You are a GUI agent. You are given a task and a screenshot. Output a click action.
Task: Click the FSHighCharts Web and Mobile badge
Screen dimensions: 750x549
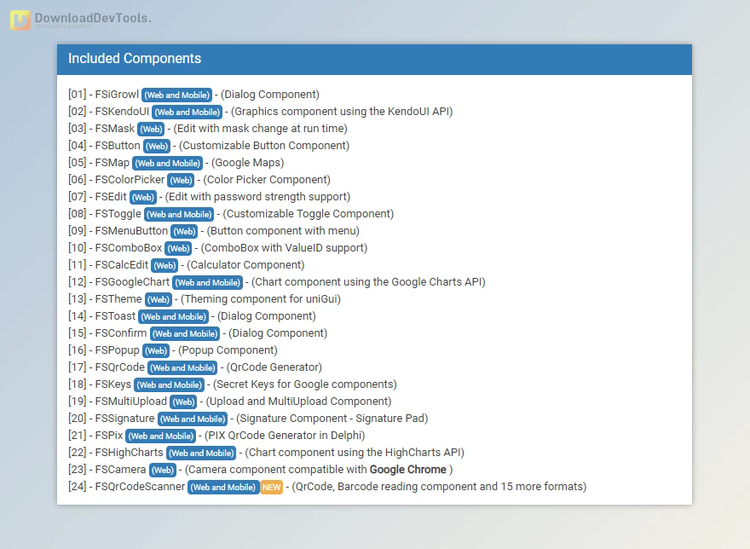(201, 453)
